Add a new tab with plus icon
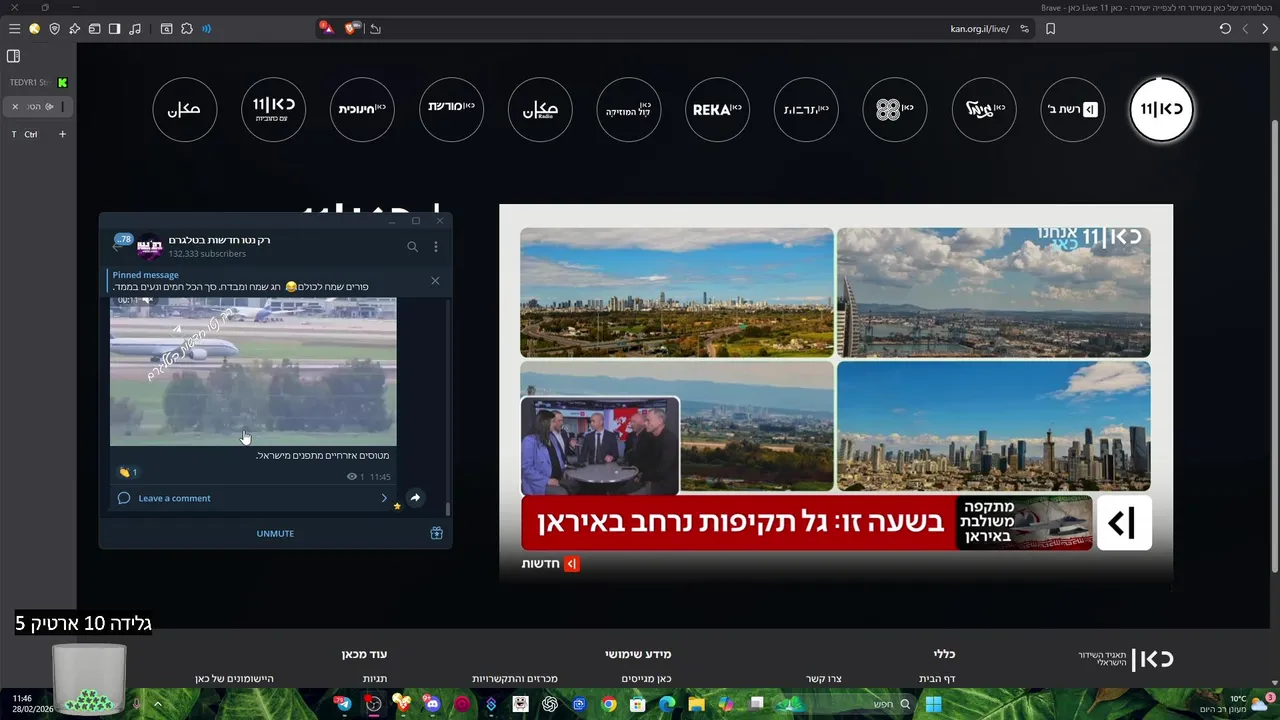Image resolution: width=1280 pixels, height=720 pixels. coord(62,134)
